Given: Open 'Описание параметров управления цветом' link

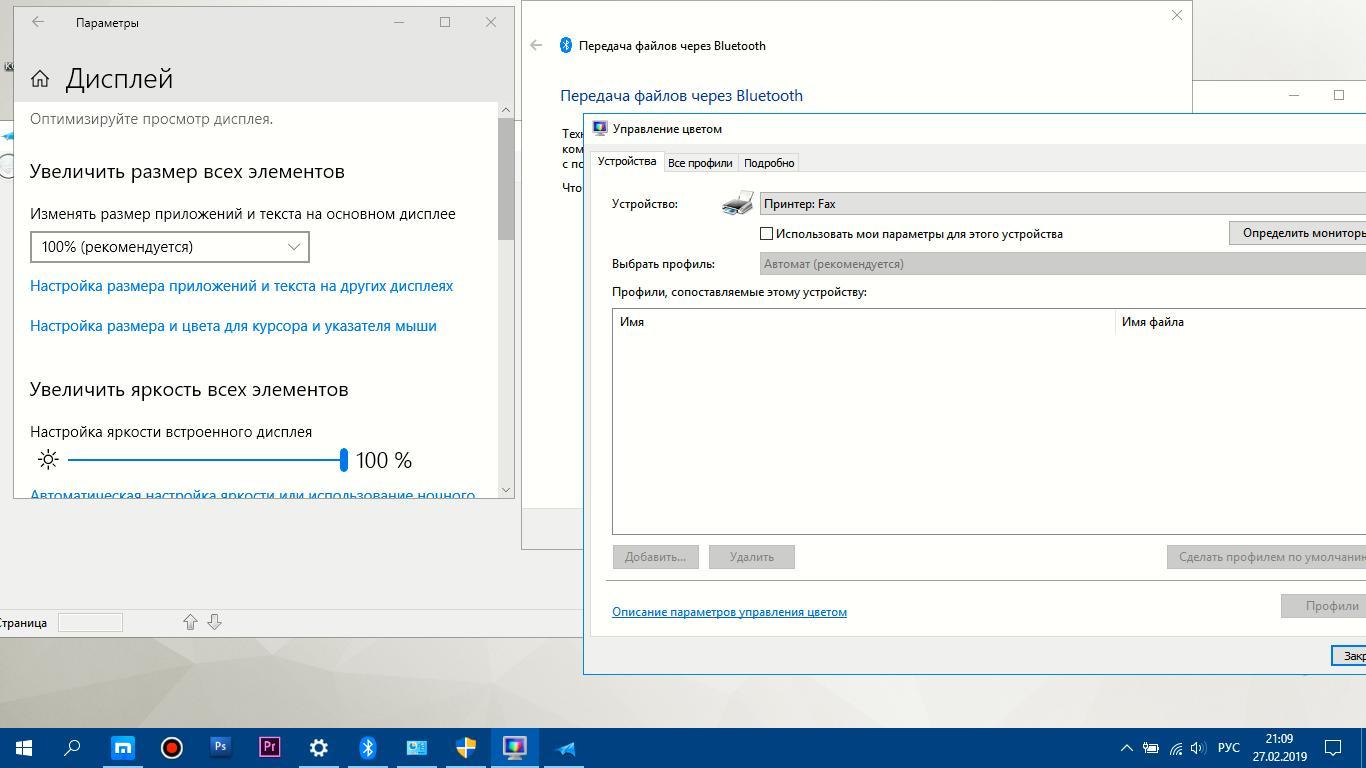Looking at the screenshot, I should (x=729, y=612).
